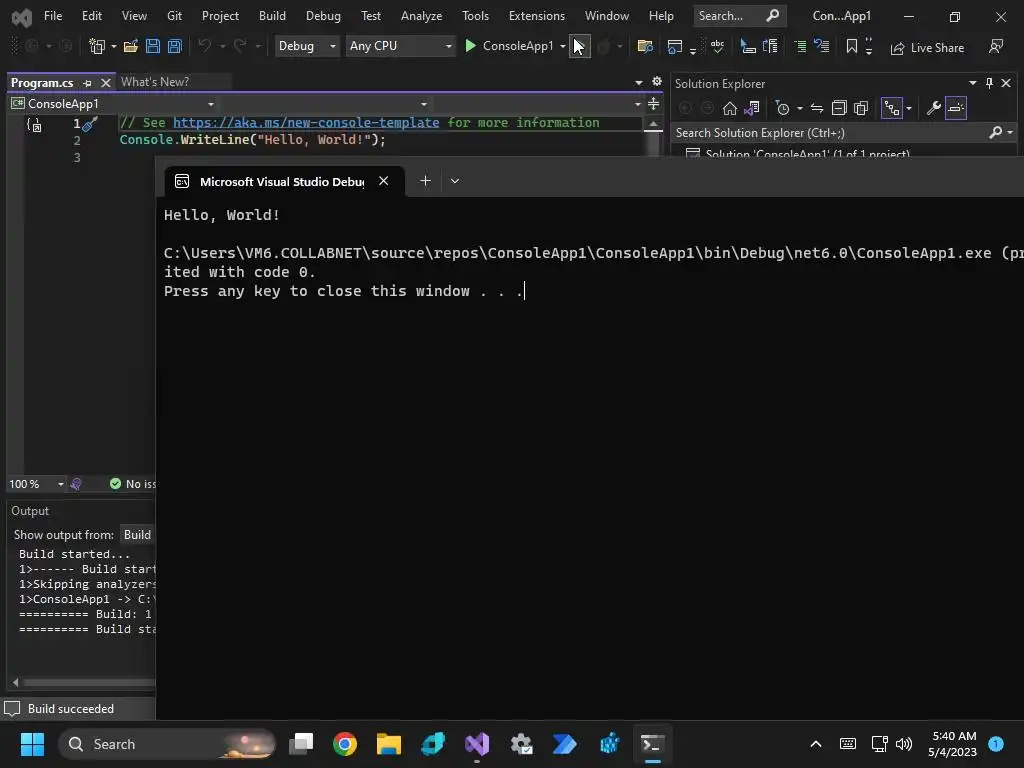Add a new console tab with plus button
Screen dimensions: 1024x768
[x=425, y=181]
